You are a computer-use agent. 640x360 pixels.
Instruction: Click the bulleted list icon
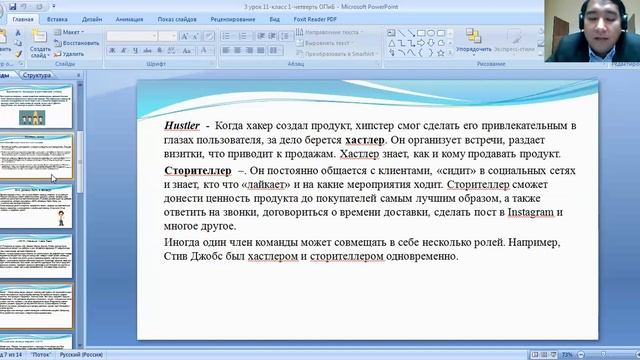tap(227, 36)
